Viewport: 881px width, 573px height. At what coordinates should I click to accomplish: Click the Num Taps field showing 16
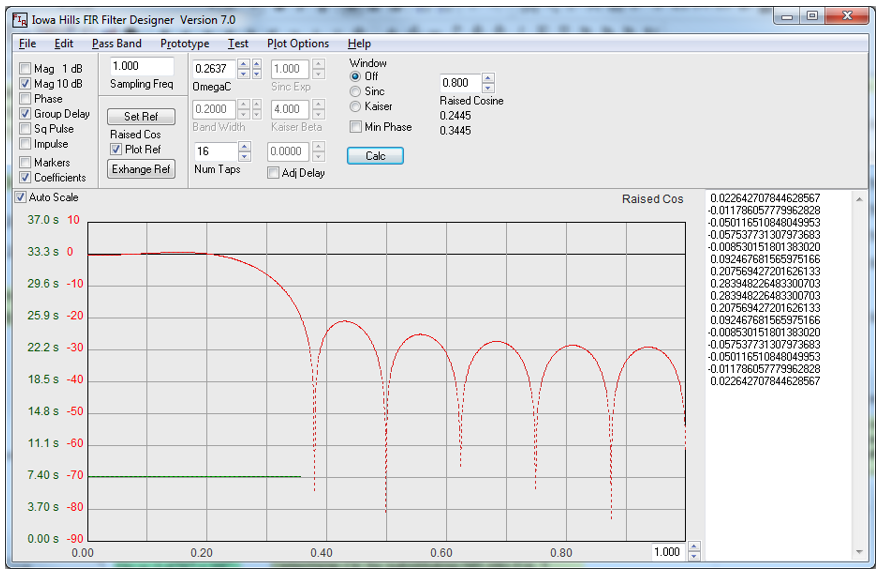pos(216,152)
